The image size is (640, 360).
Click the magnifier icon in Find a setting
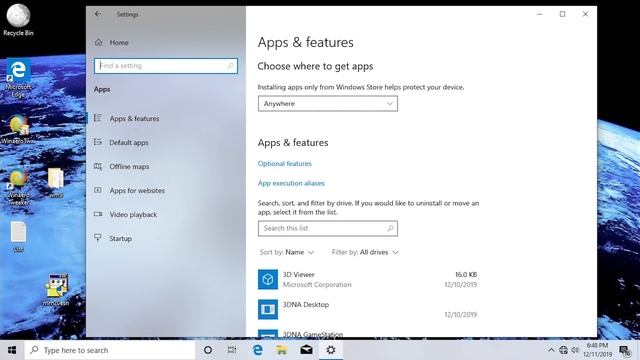(230, 66)
